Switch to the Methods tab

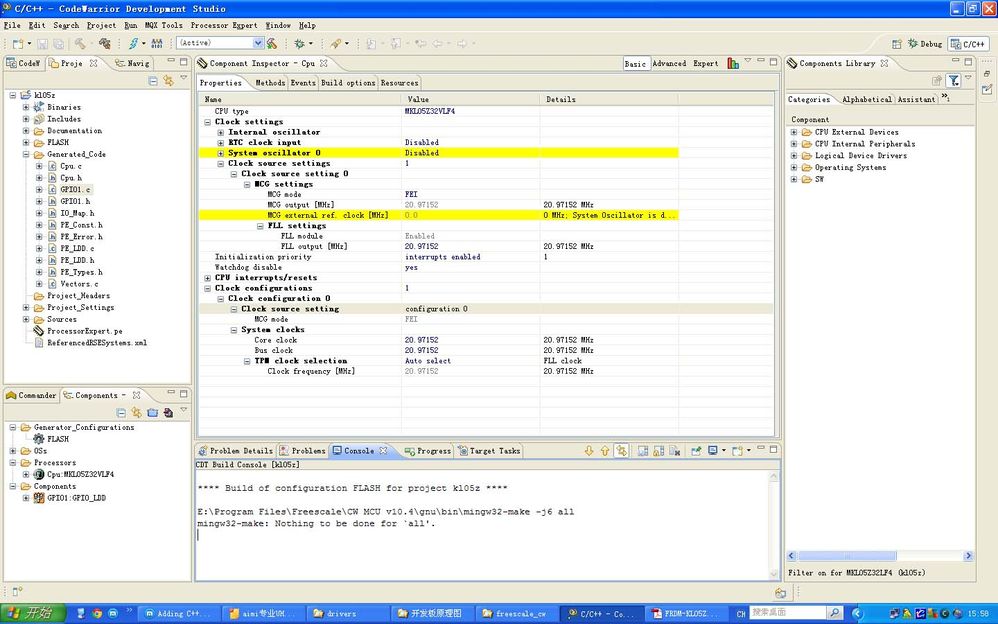270,83
